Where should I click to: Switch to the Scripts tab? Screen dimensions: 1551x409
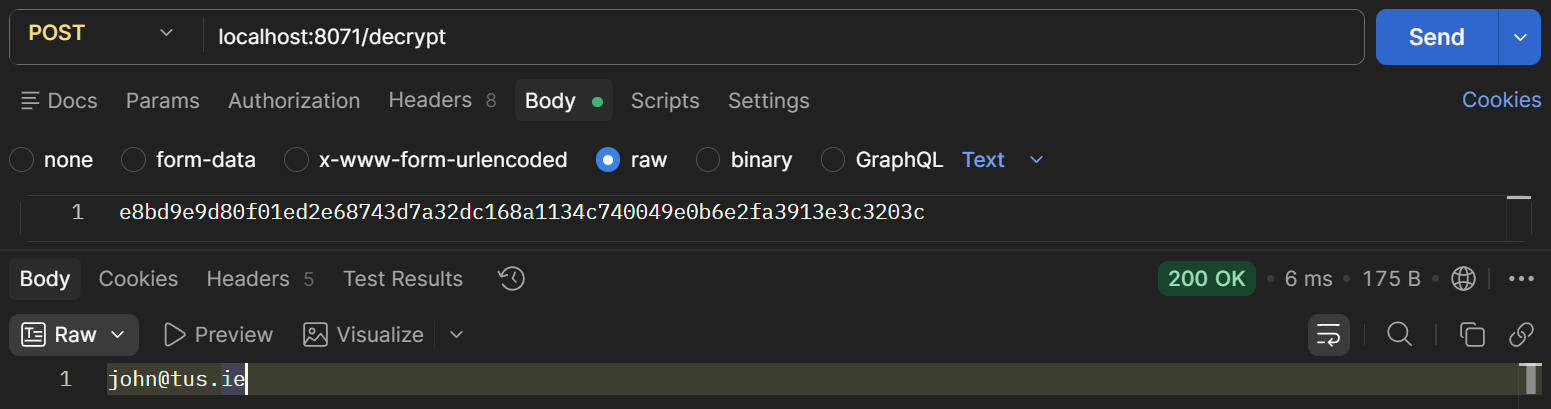click(x=665, y=101)
